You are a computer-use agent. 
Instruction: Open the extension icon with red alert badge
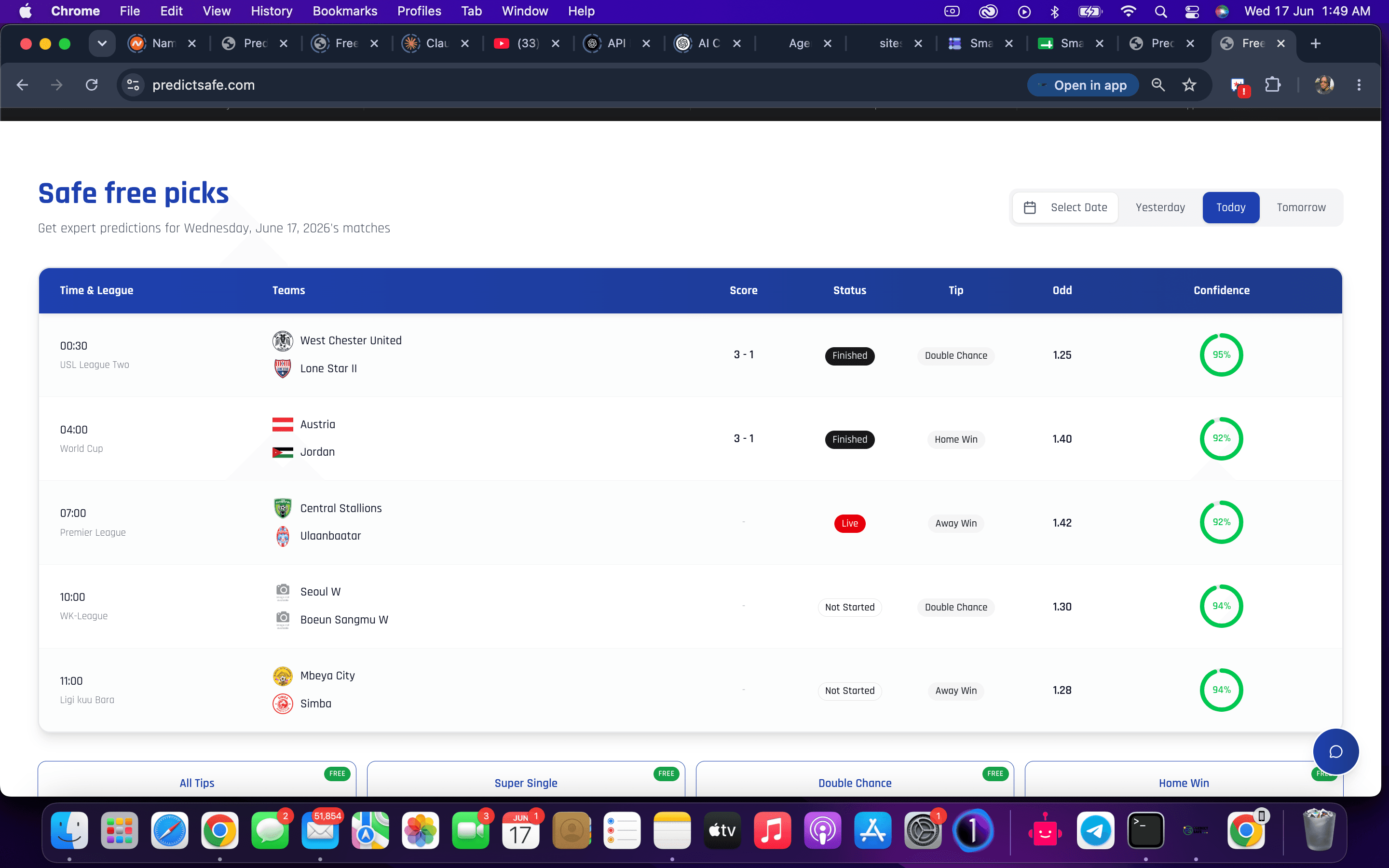click(x=1240, y=86)
